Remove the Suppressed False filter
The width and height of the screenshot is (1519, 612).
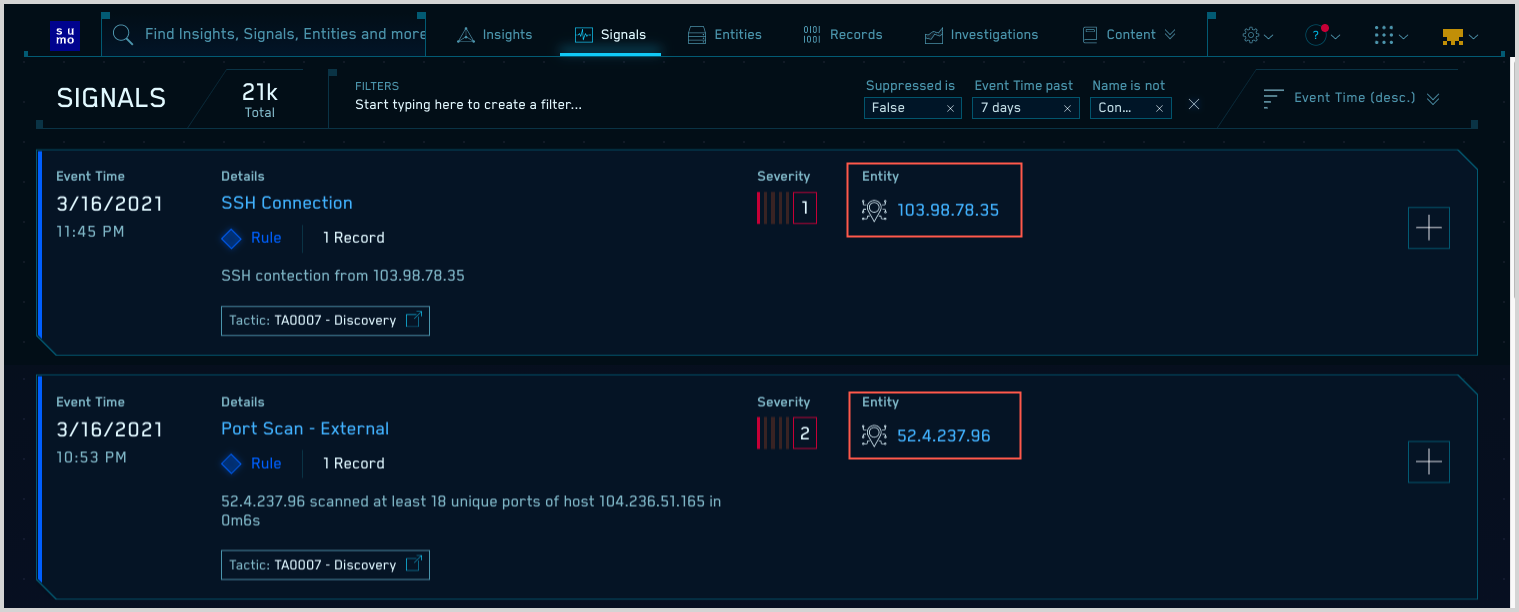(950, 108)
